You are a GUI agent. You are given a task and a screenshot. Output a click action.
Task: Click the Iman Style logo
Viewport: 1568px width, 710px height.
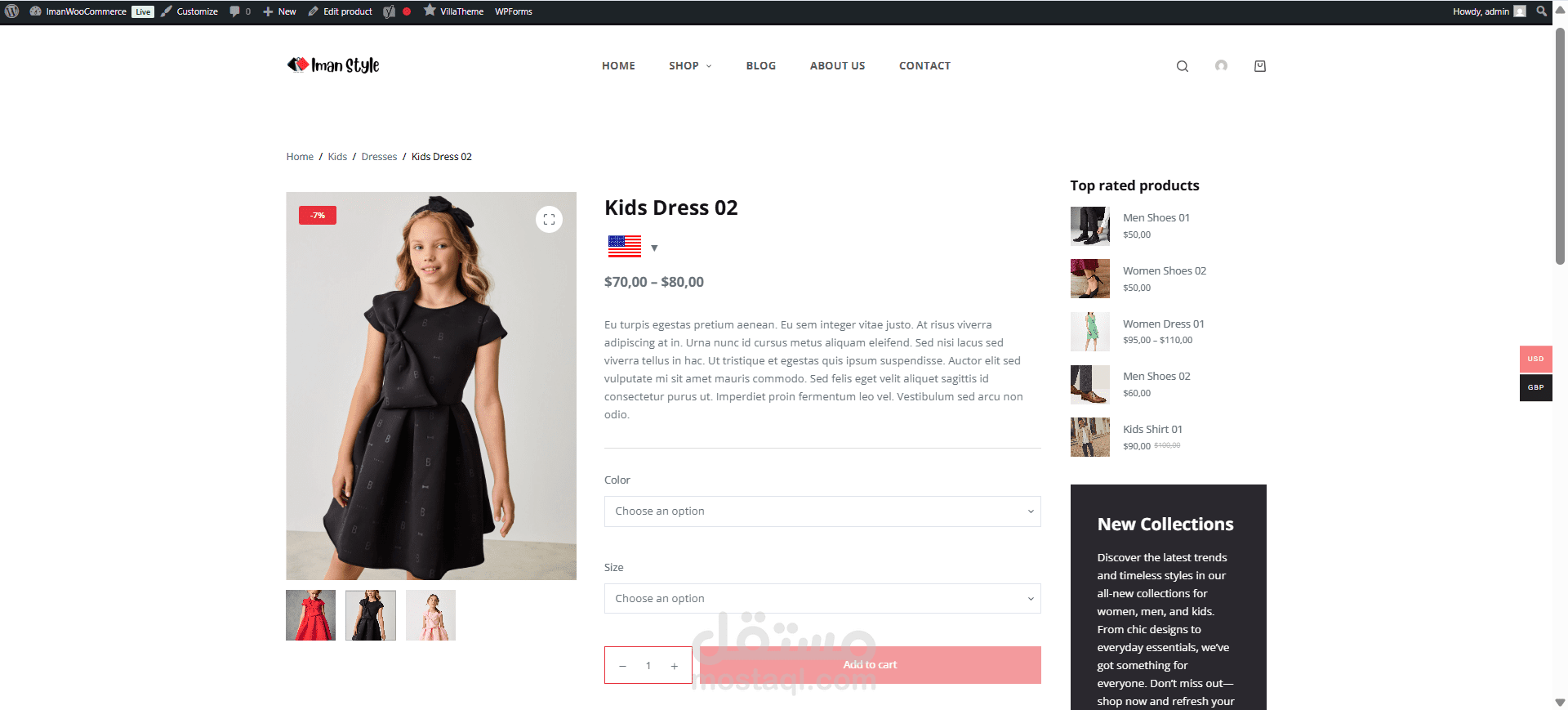[x=333, y=65]
